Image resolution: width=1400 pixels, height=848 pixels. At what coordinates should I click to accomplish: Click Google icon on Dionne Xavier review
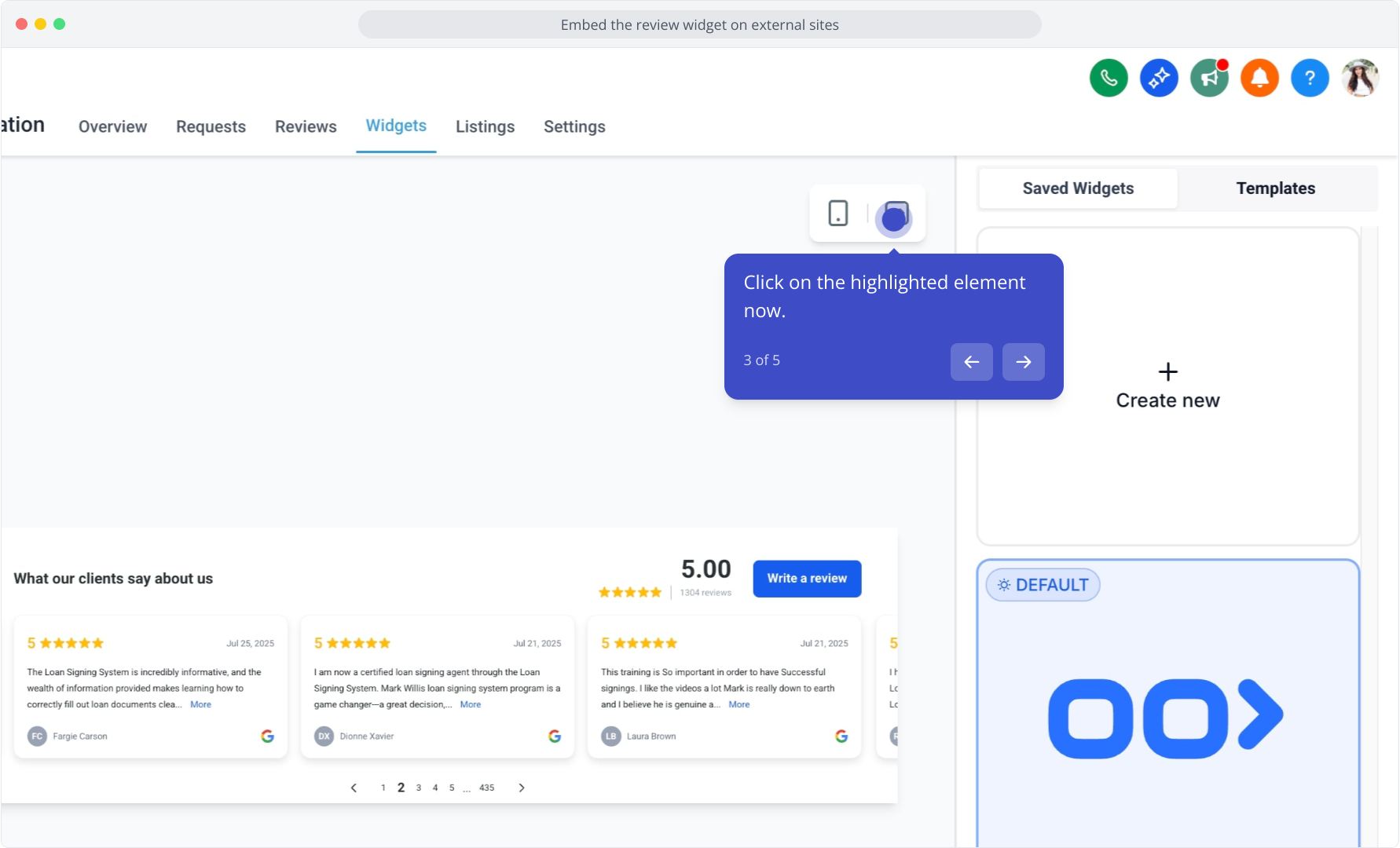[x=555, y=737]
